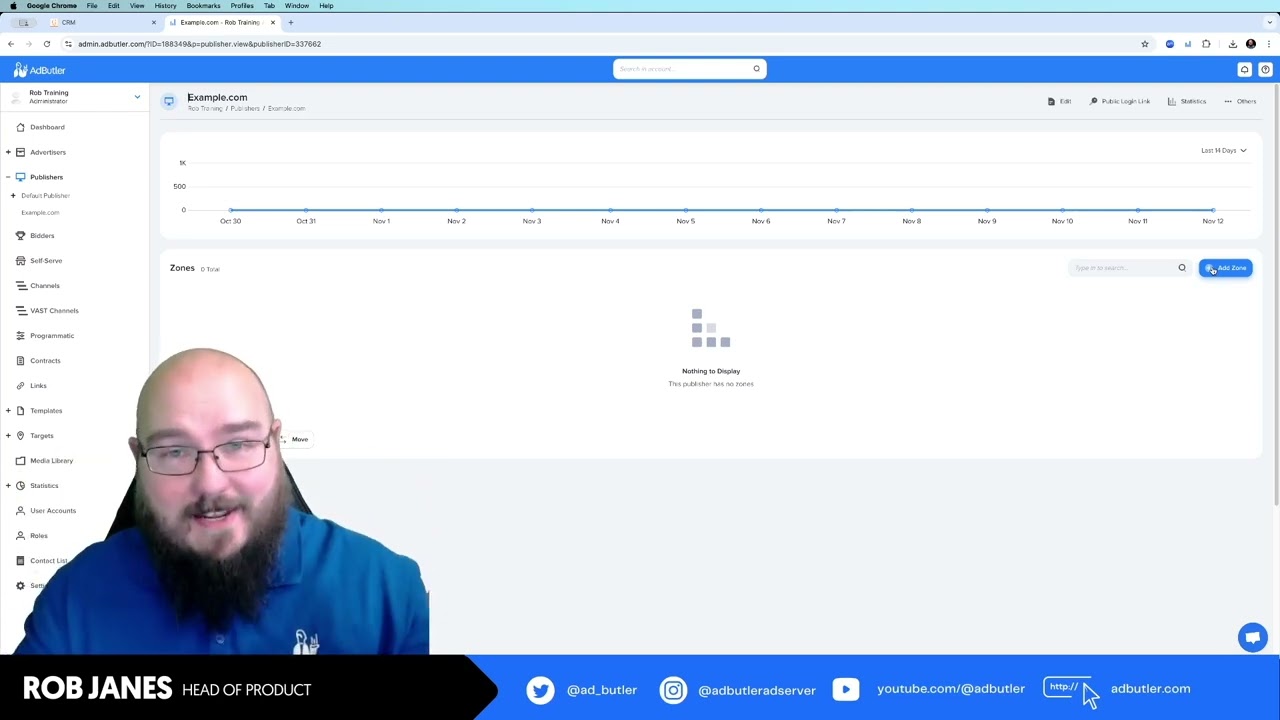Open the File menu in menu bar

point(91,6)
